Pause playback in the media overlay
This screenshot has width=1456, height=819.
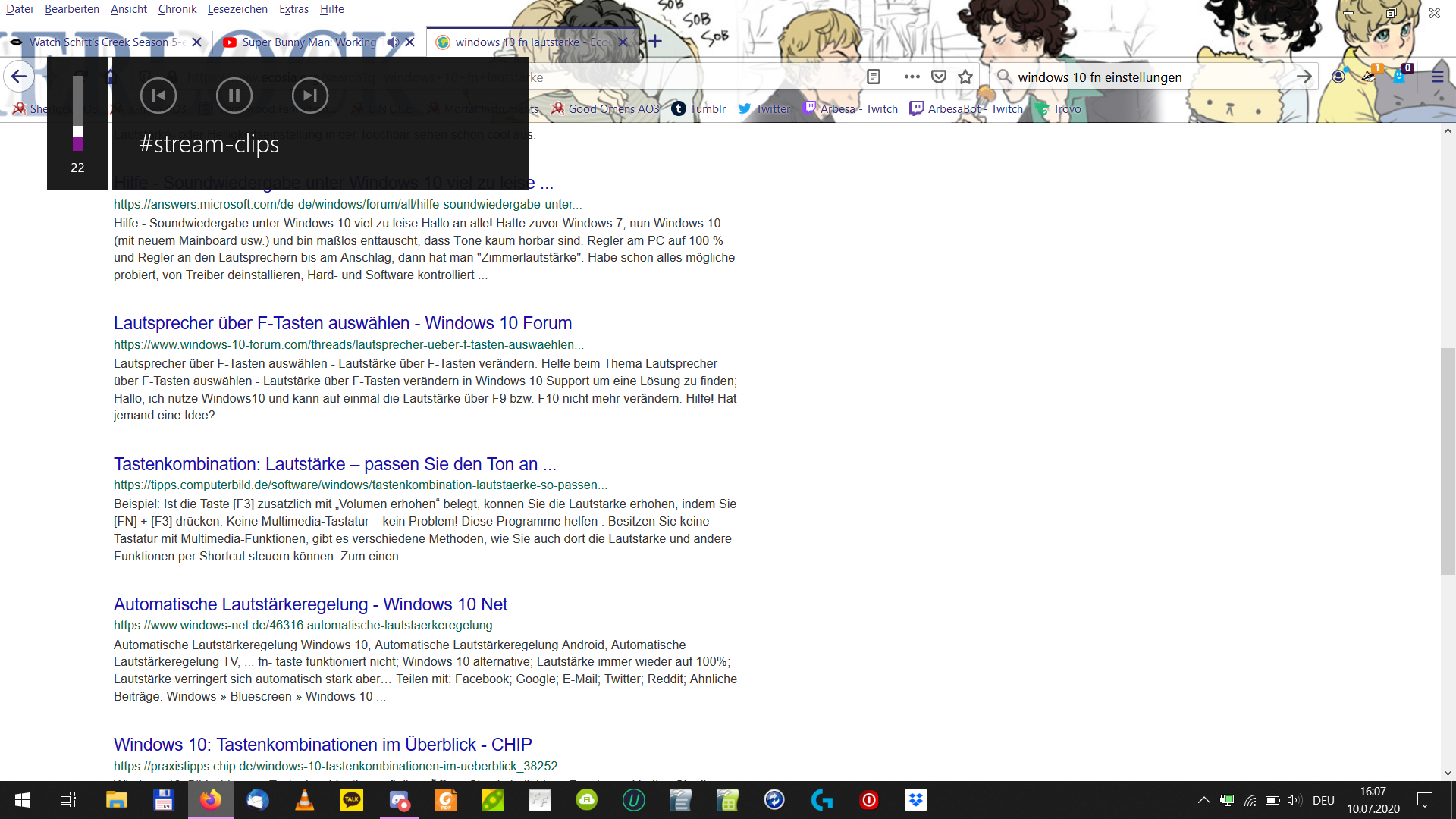[x=234, y=96]
